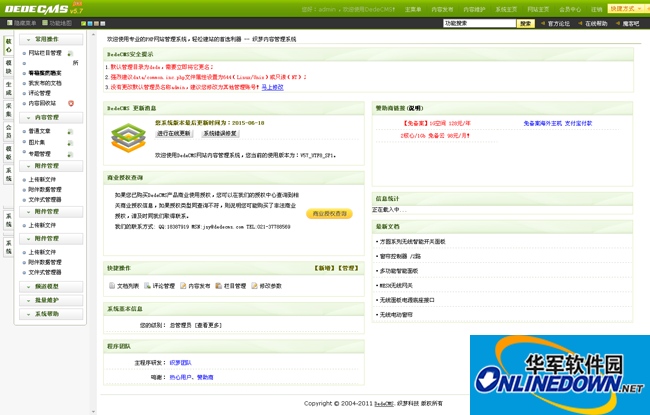Switch to the 模块 vertical tab
Viewport: 650px width, 415px height.
click(x=8, y=67)
